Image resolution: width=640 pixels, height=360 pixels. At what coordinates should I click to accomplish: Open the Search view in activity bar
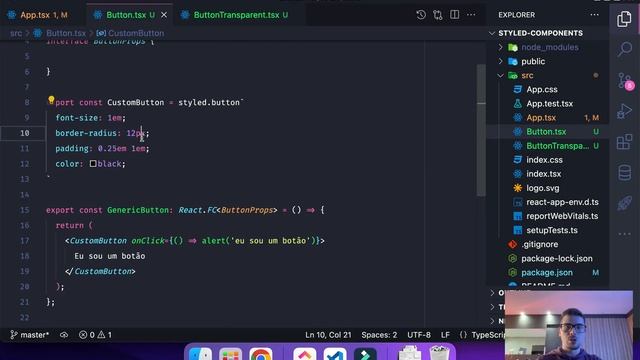[x=624, y=49]
